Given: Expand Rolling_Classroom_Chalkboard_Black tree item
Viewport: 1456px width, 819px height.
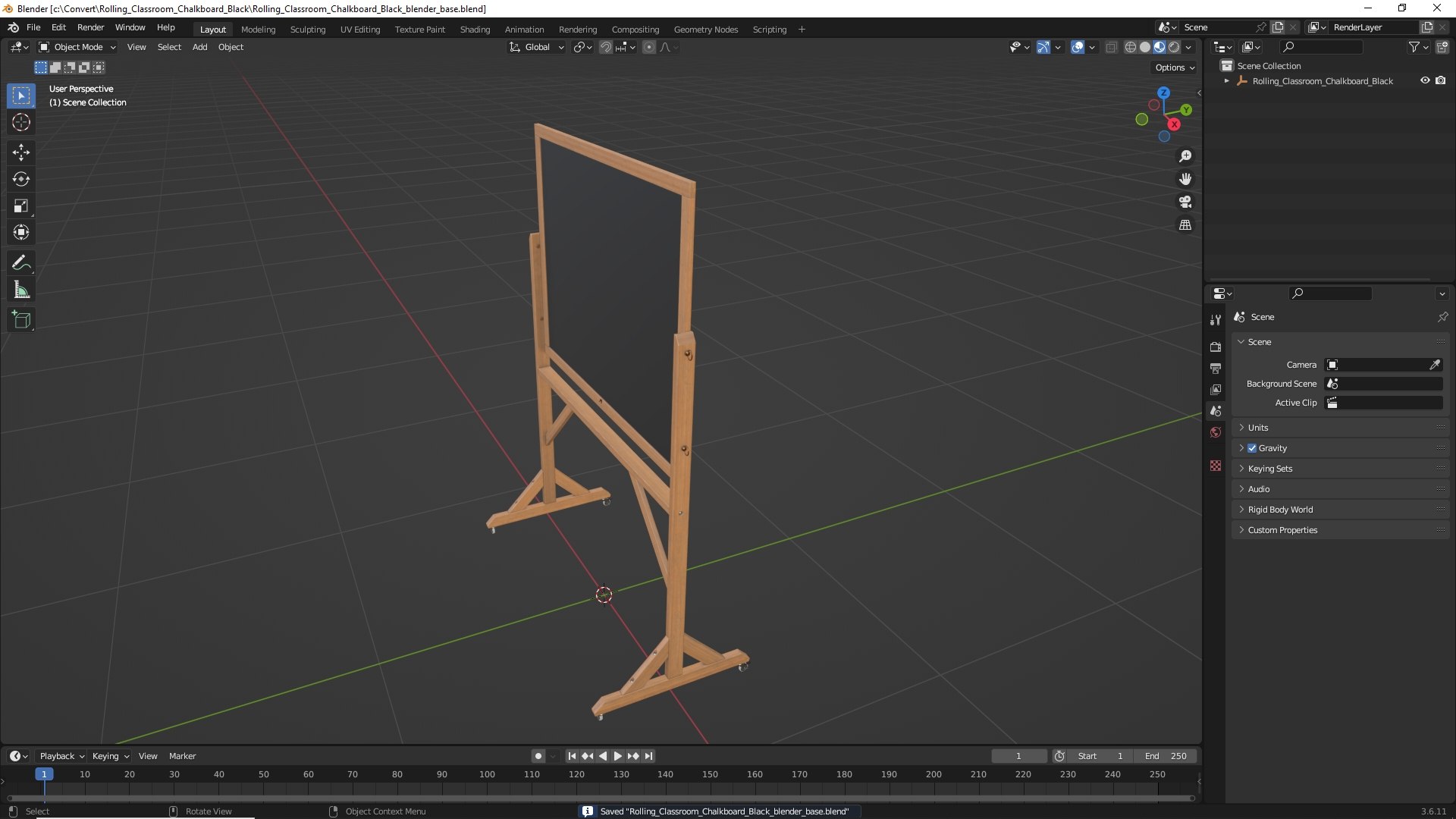Looking at the screenshot, I should point(1227,80).
